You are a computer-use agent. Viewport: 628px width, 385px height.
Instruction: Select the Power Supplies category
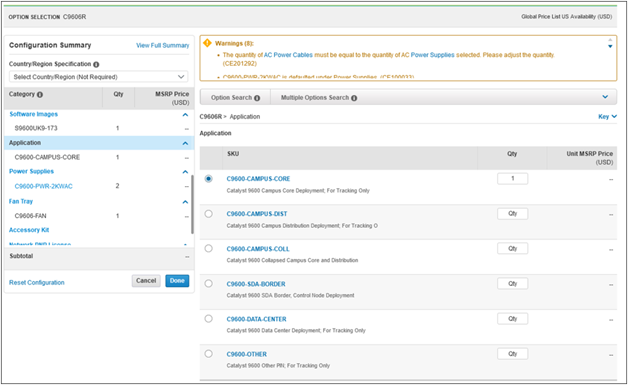tap(31, 171)
